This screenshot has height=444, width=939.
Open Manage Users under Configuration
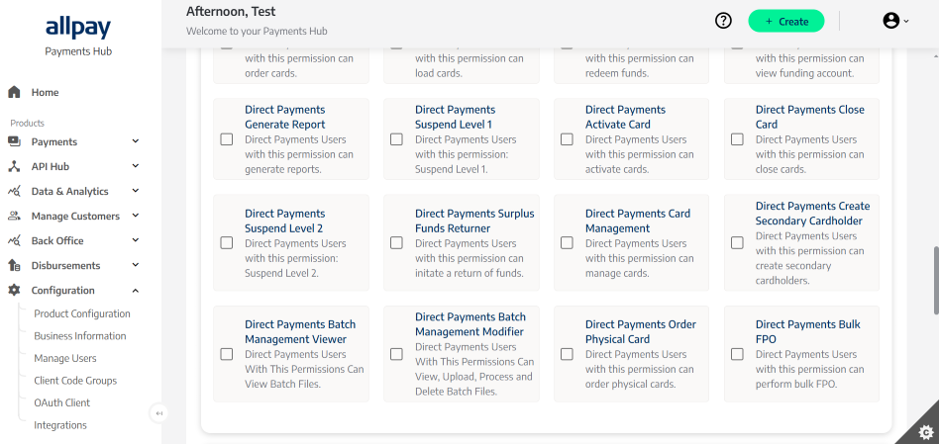click(x=65, y=358)
